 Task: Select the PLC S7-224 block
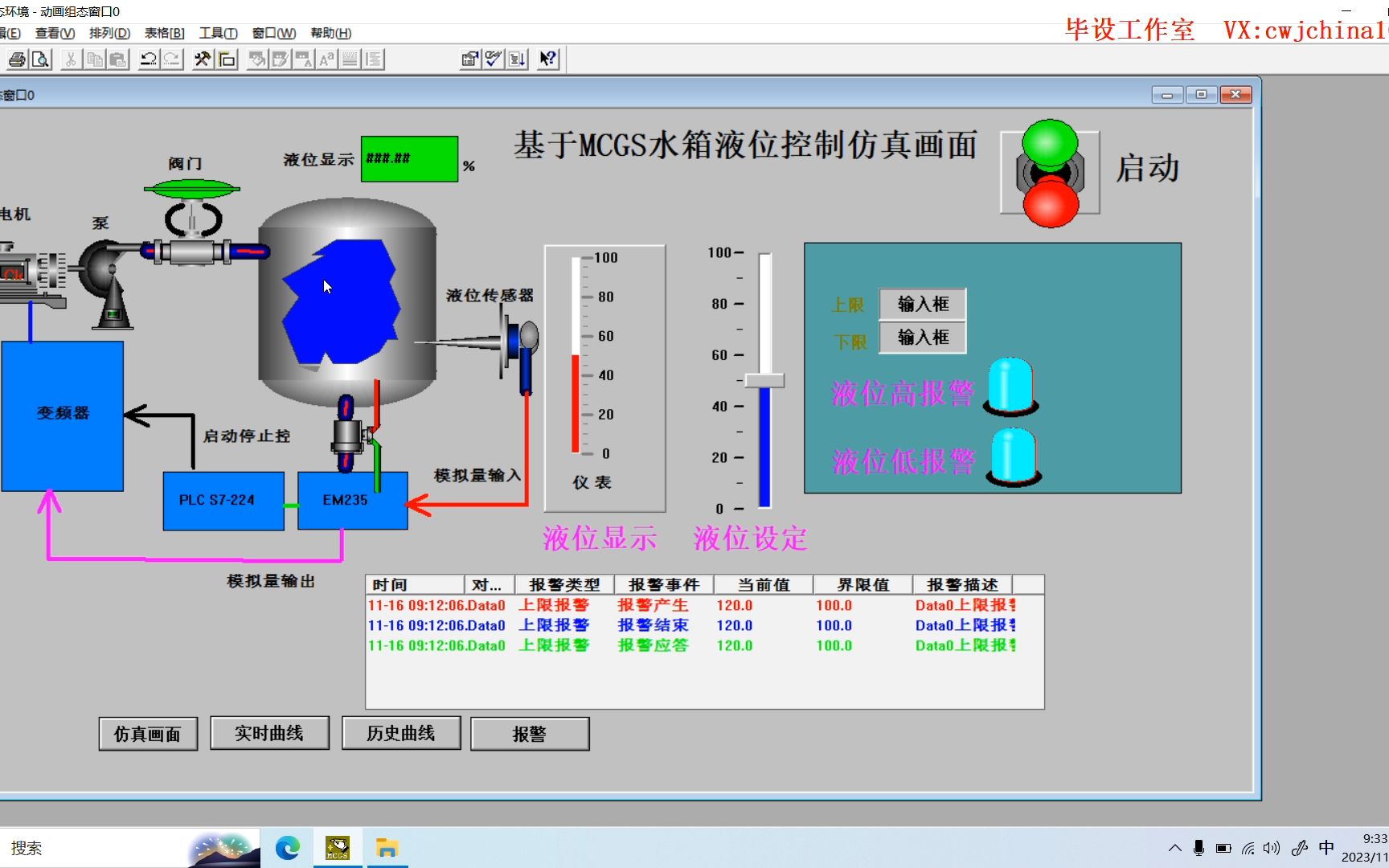click(x=223, y=501)
